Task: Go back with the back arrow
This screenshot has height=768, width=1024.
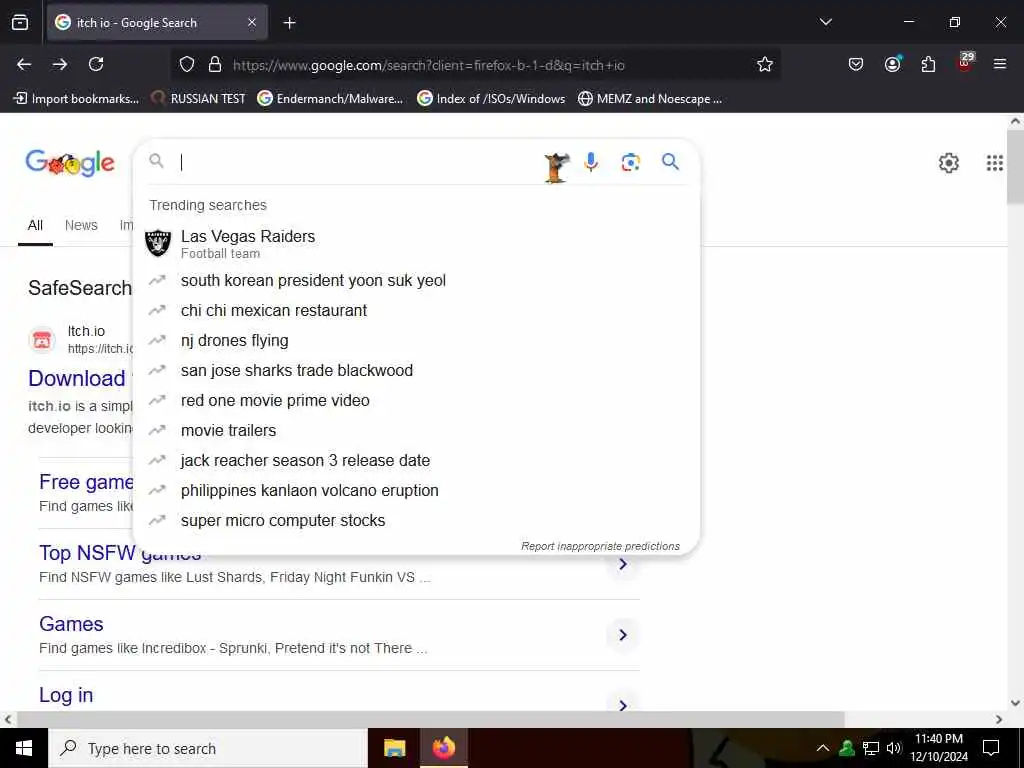Action: (x=24, y=64)
